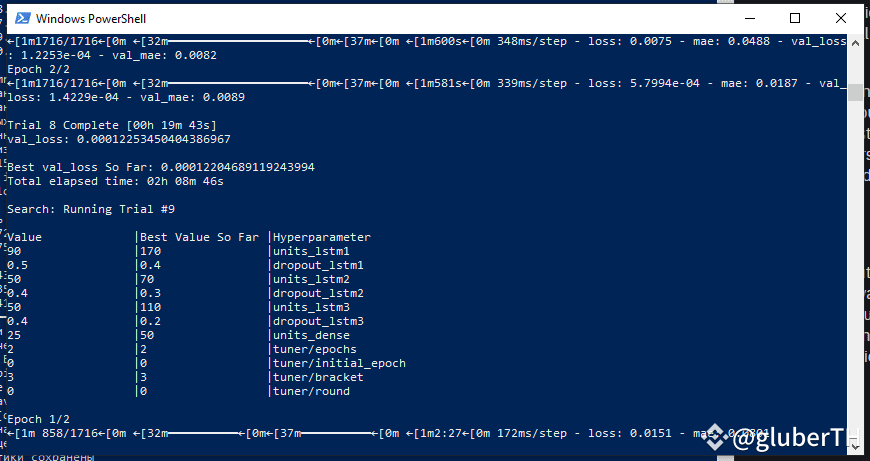Click the "Trial 8 Complete" line

[x=110, y=125]
